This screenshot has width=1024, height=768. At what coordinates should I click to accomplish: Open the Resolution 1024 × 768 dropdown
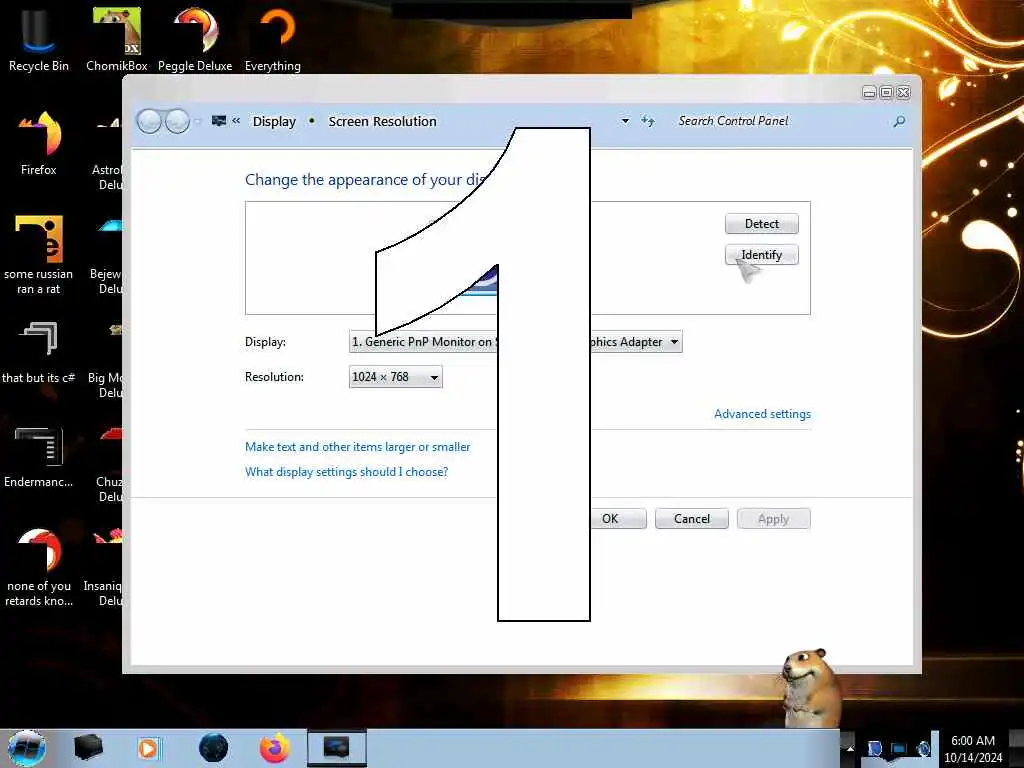[x=396, y=377]
